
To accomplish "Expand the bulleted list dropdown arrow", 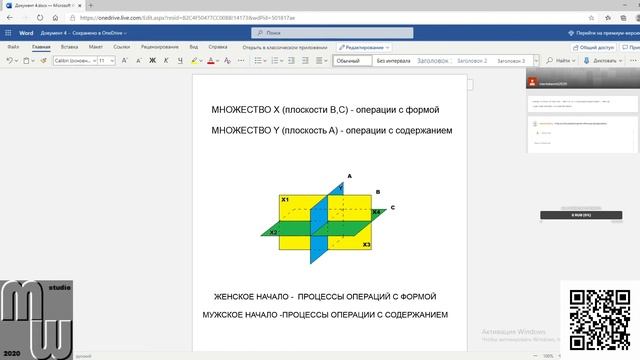I will click(265, 61).
